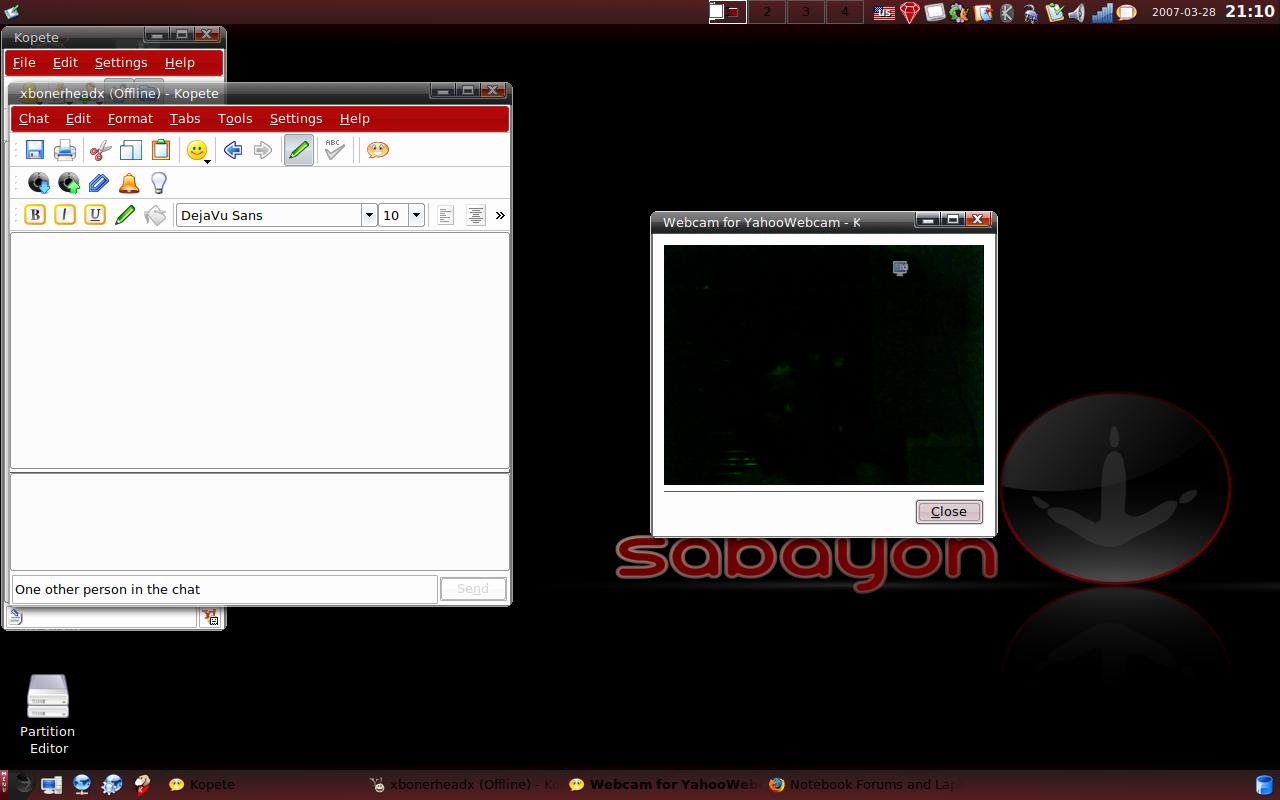The width and height of the screenshot is (1280, 800).
Task: Pick background color with the paint bucket icon
Action: [x=155, y=215]
